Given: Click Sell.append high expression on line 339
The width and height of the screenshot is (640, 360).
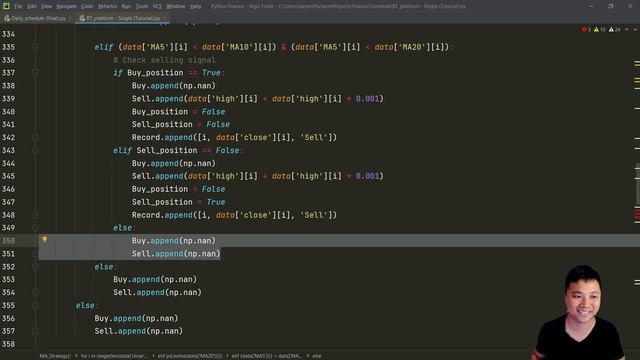Looking at the screenshot, I should click(258, 99).
